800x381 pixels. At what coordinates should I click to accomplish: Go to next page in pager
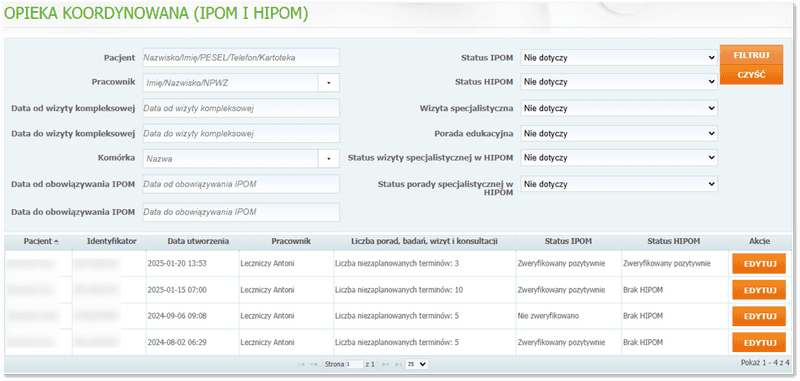tap(386, 365)
